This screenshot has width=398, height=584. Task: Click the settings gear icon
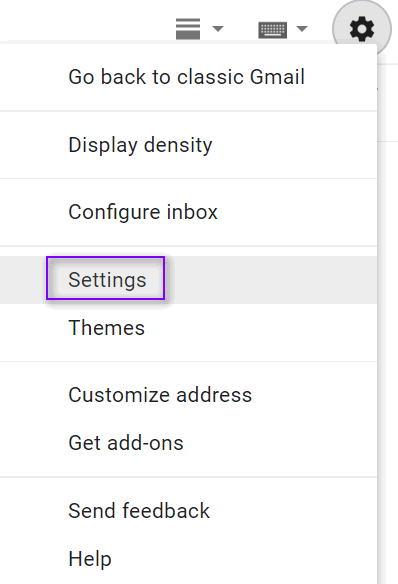coord(362,29)
